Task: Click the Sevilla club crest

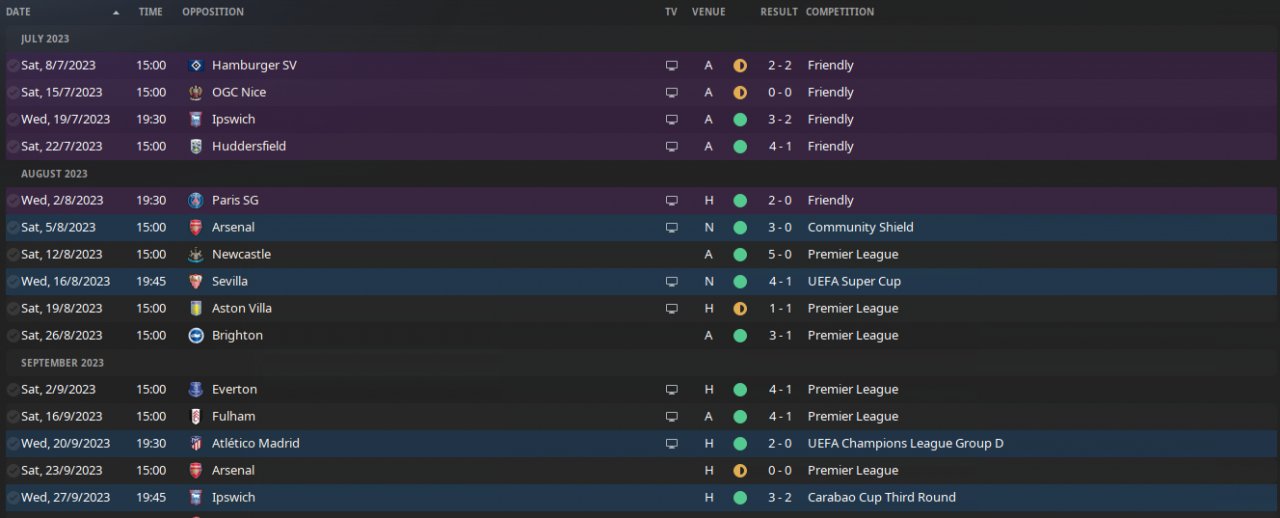Action: click(x=196, y=282)
